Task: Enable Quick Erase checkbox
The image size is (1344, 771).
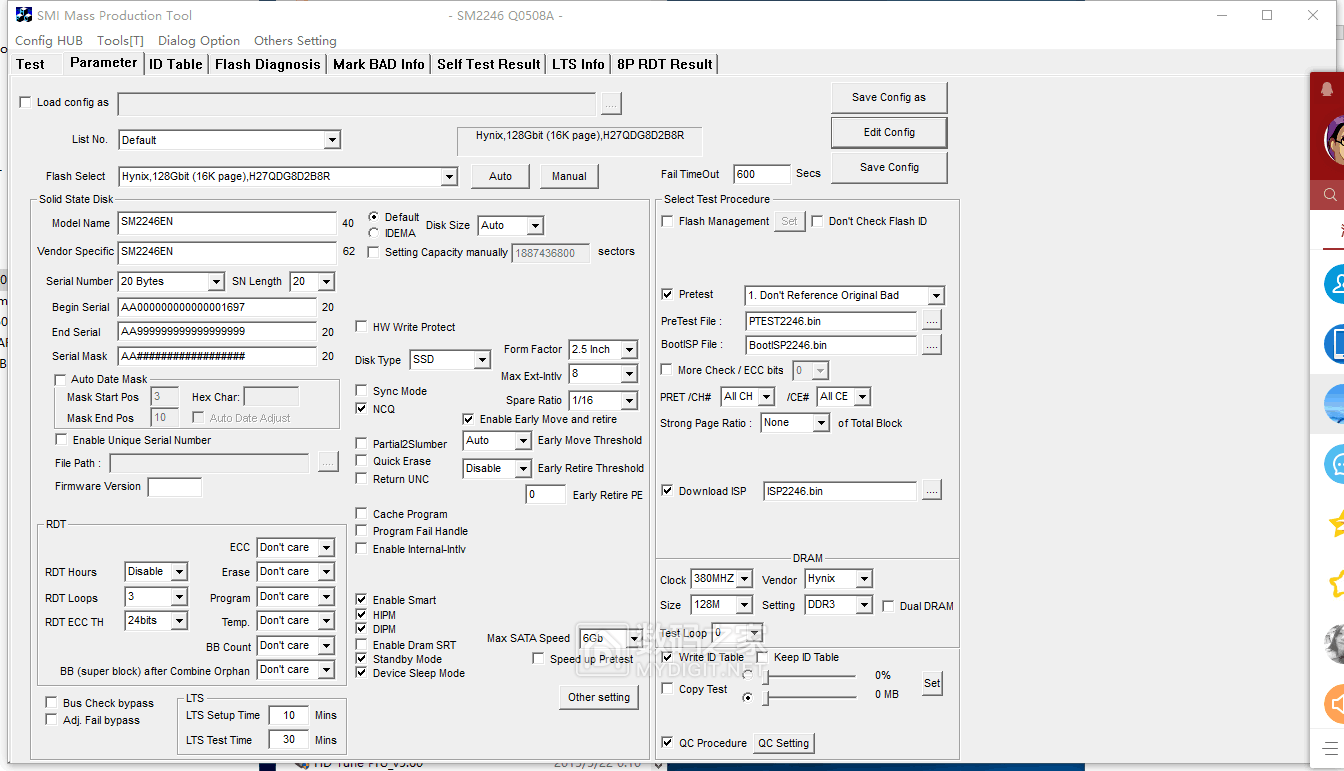Action: click(361, 461)
